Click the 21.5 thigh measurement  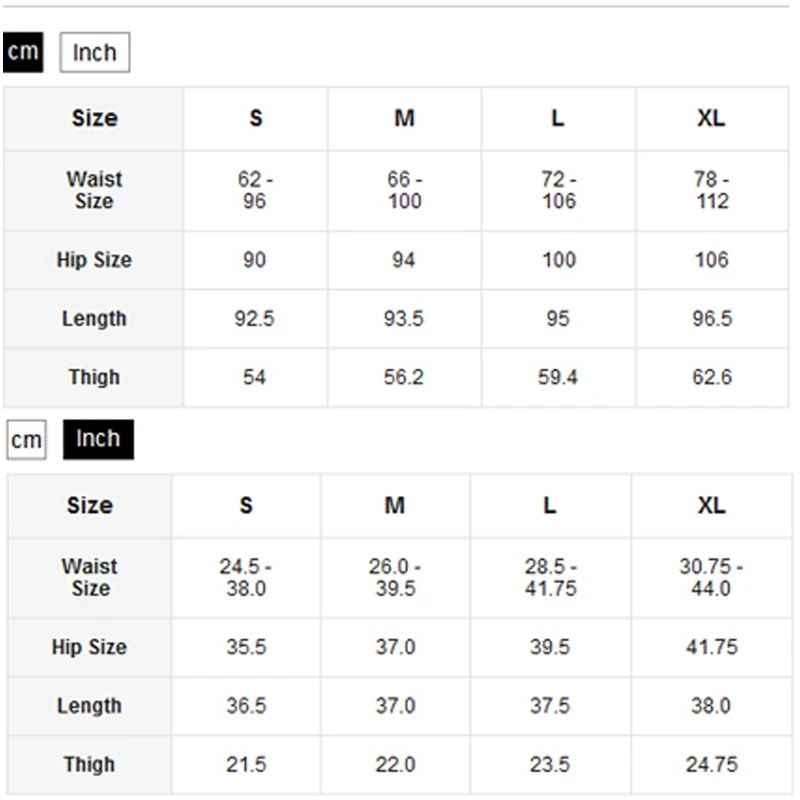point(246,765)
